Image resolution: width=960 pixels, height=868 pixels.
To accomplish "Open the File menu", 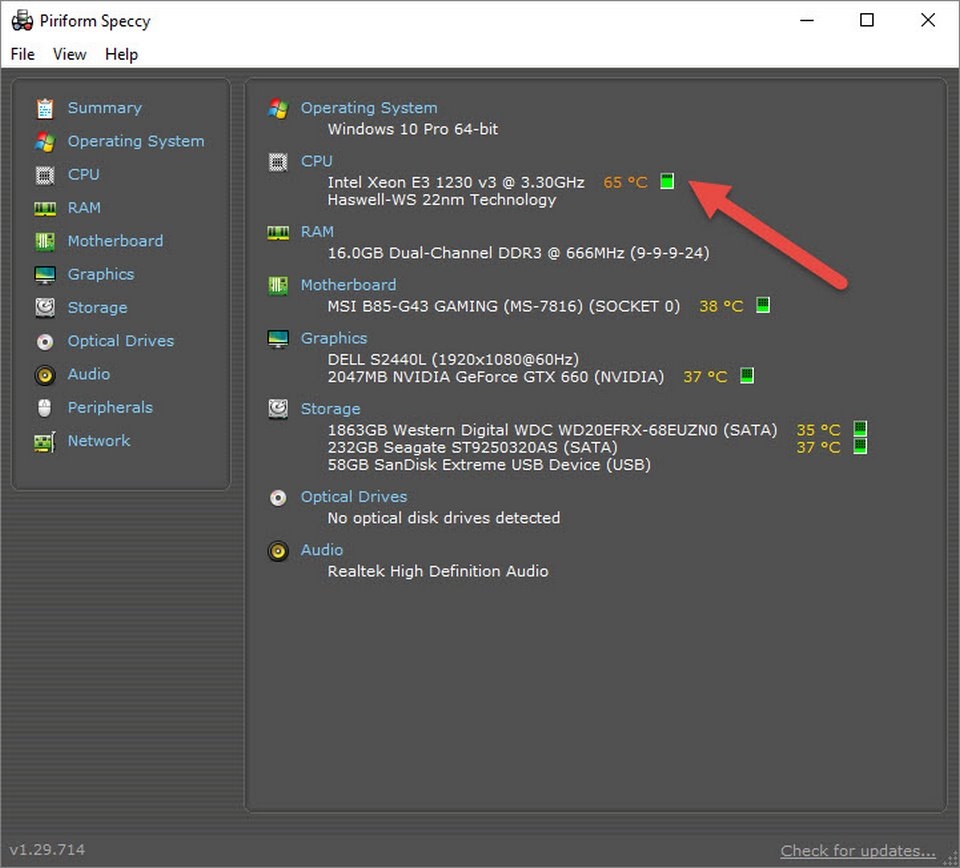I will point(23,54).
